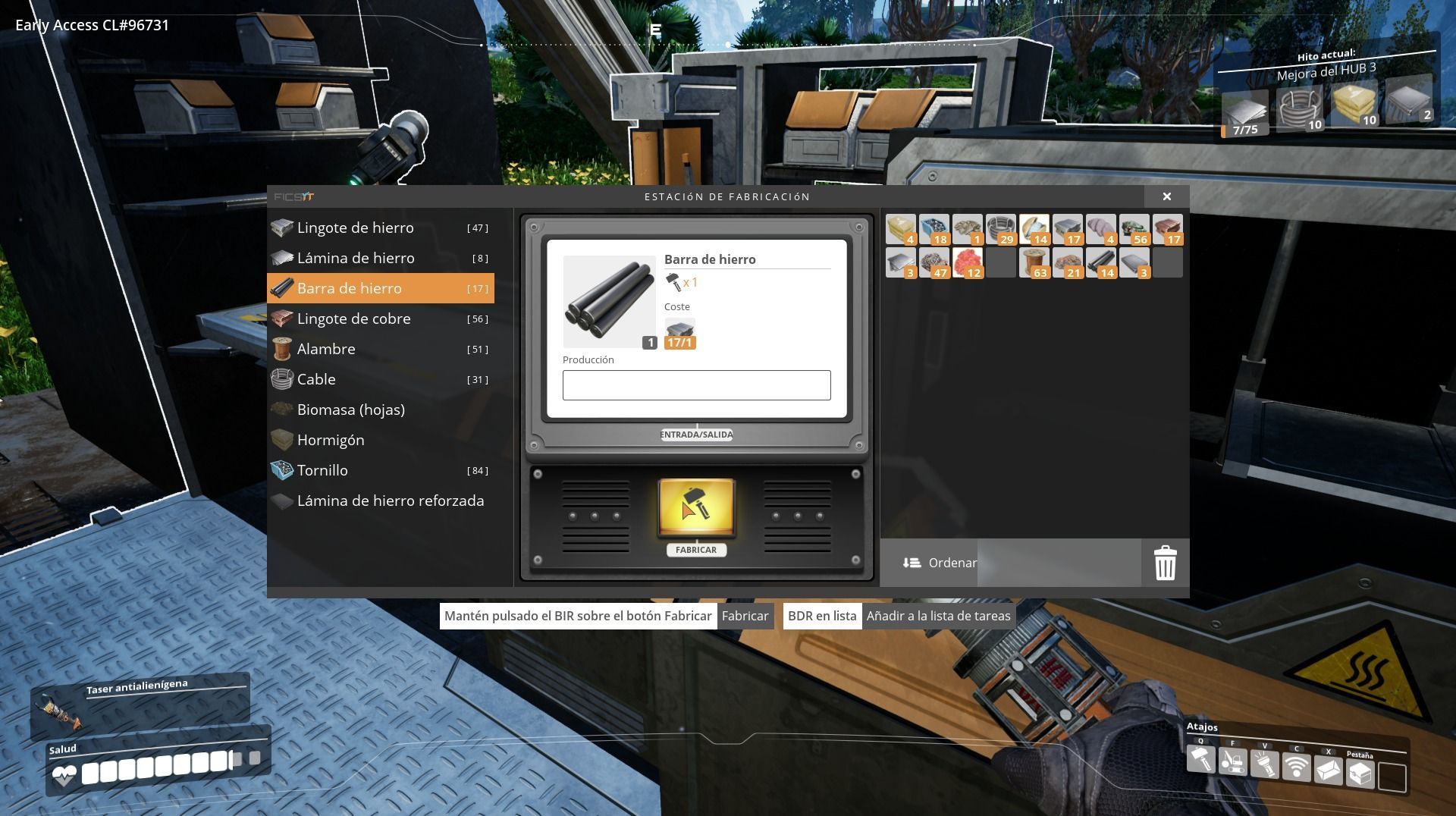
Task: Click the Ordenar inventory sort button
Action: [940, 563]
